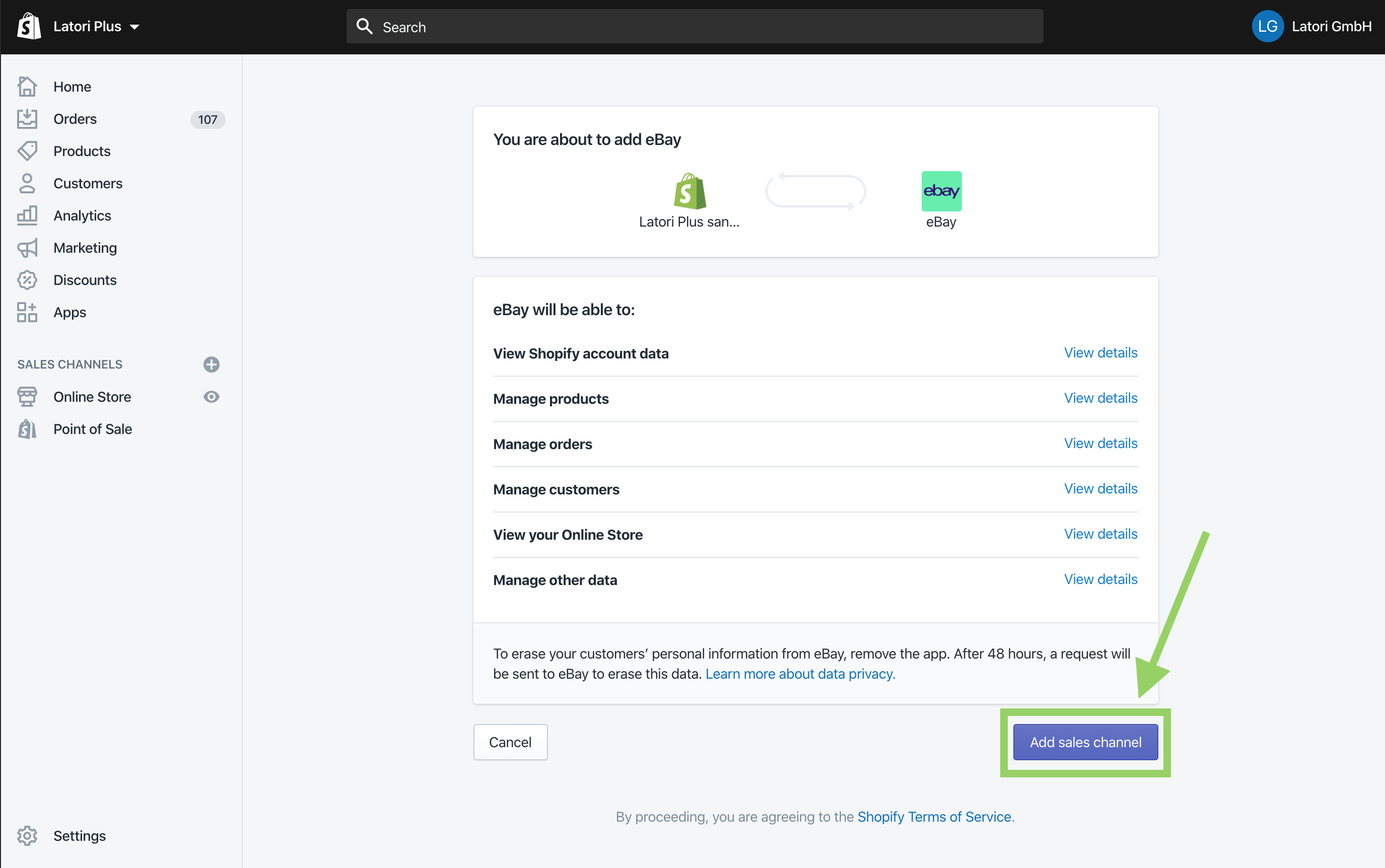The image size is (1385, 868).
Task: Select the Online Store sales channel
Action: [x=92, y=396]
